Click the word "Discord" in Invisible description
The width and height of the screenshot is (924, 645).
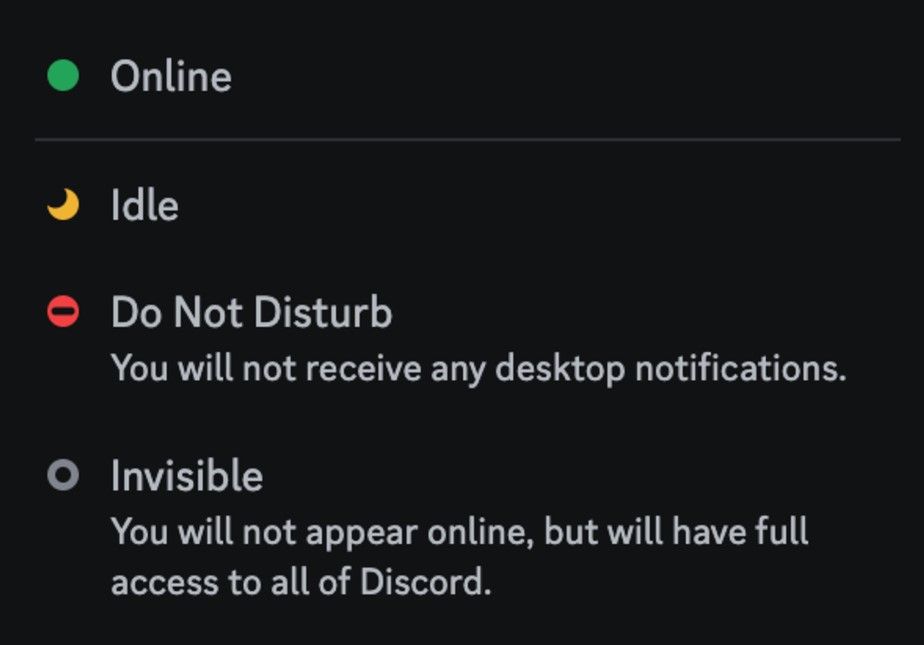[x=421, y=582]
